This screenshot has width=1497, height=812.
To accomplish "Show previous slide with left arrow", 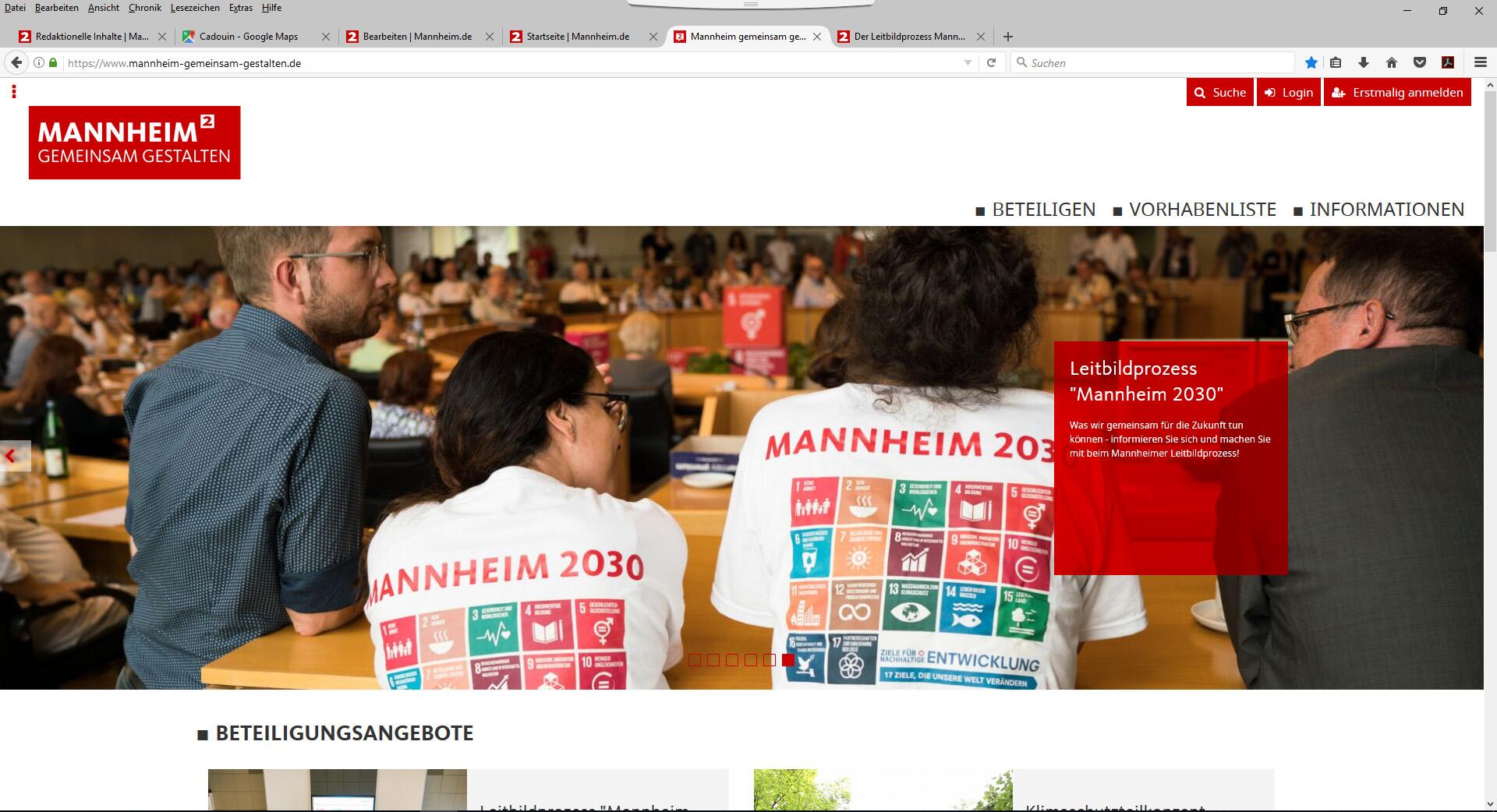I will 11,456.
